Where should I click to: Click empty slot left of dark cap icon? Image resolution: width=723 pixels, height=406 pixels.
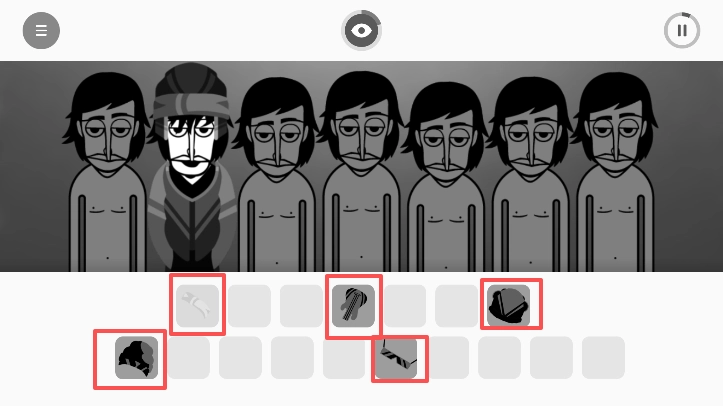(x=456, y=306)
